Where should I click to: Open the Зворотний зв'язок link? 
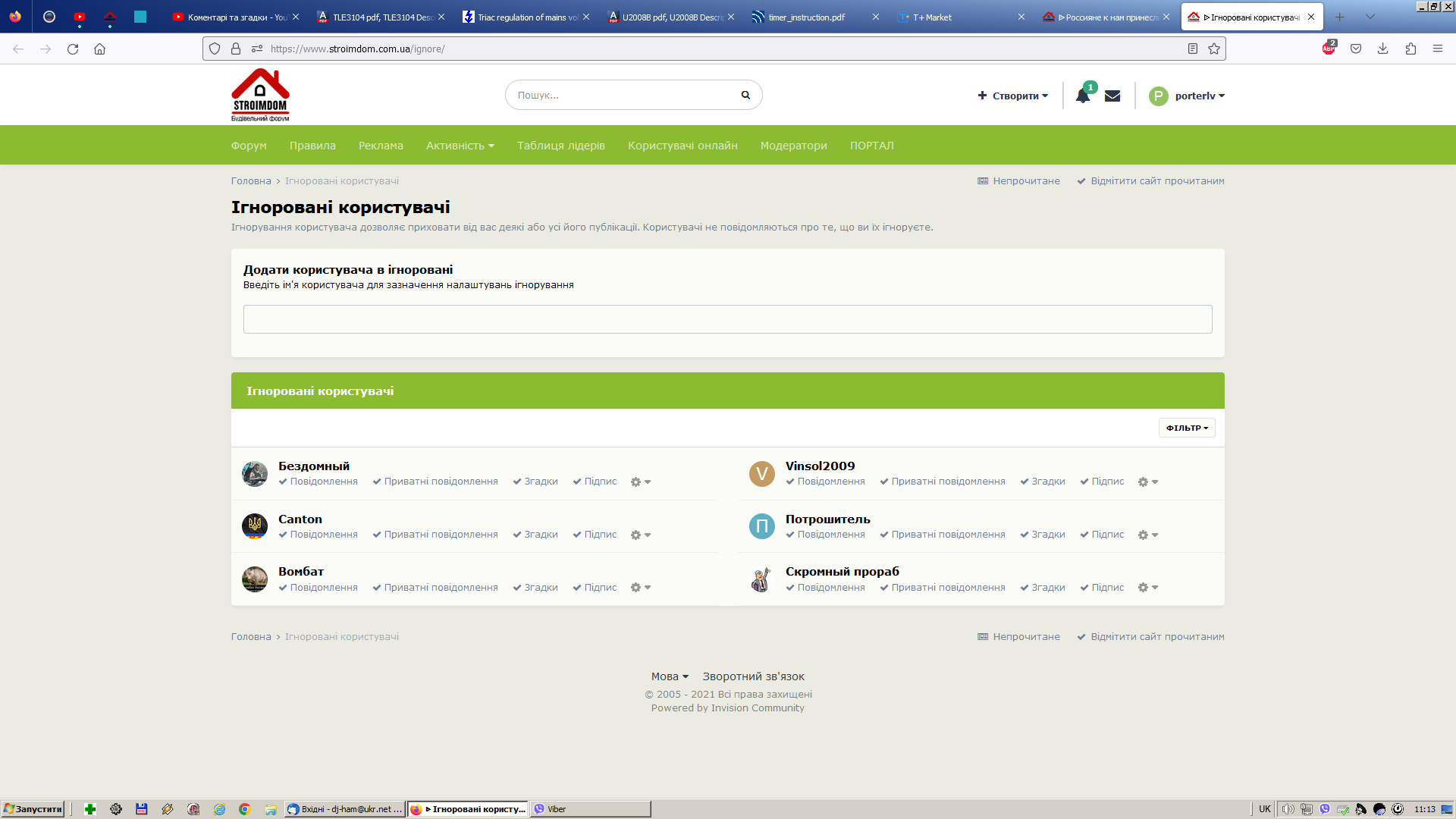[753, 676]
